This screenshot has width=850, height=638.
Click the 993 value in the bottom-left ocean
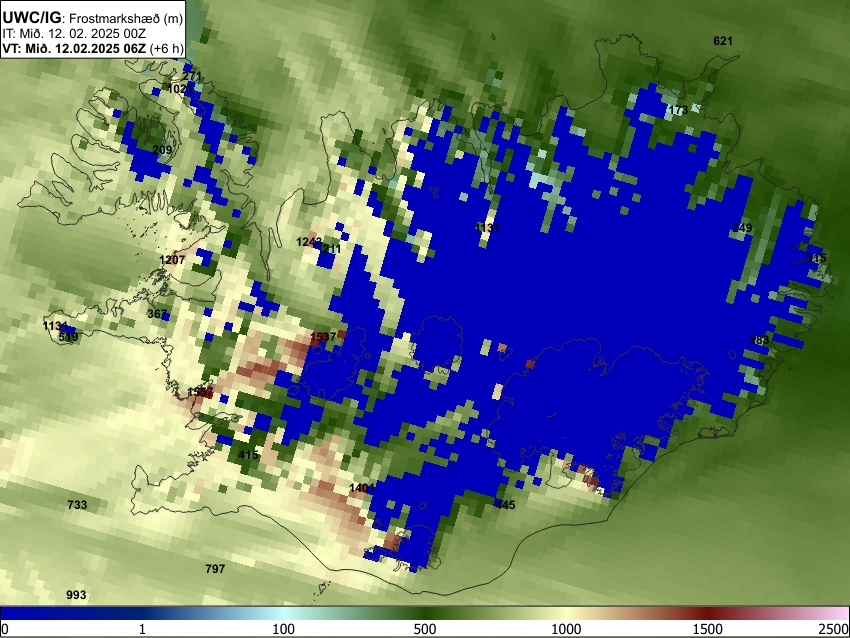[x=76, y=595]
